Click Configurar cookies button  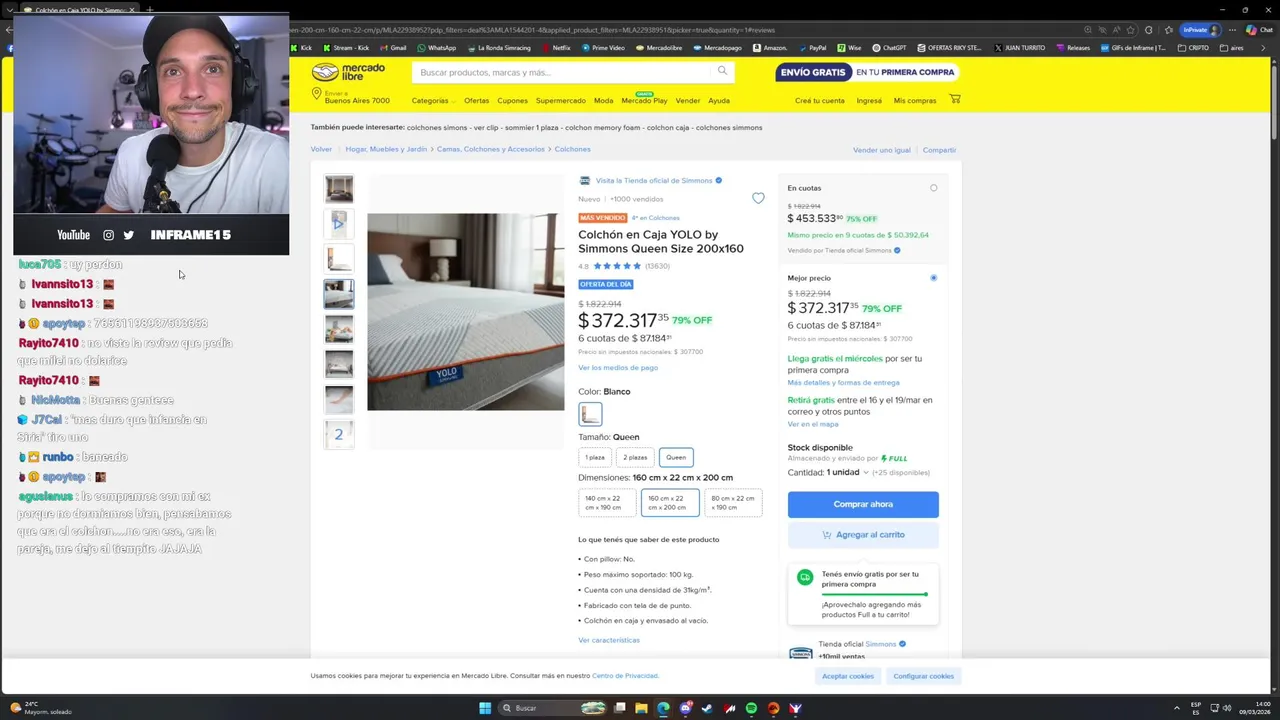point(923,676)
